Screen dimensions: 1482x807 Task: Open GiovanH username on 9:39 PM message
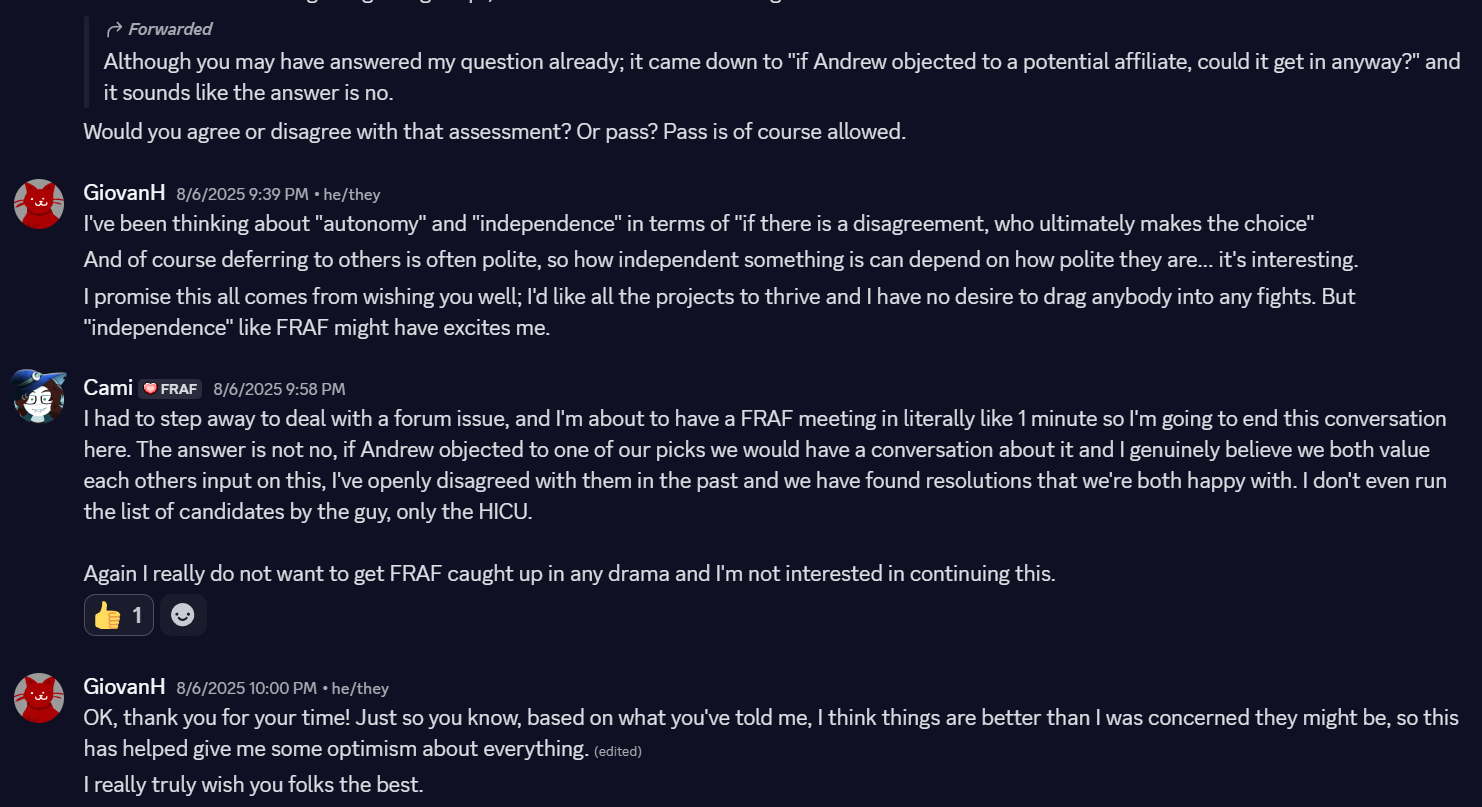click(125, 193)
